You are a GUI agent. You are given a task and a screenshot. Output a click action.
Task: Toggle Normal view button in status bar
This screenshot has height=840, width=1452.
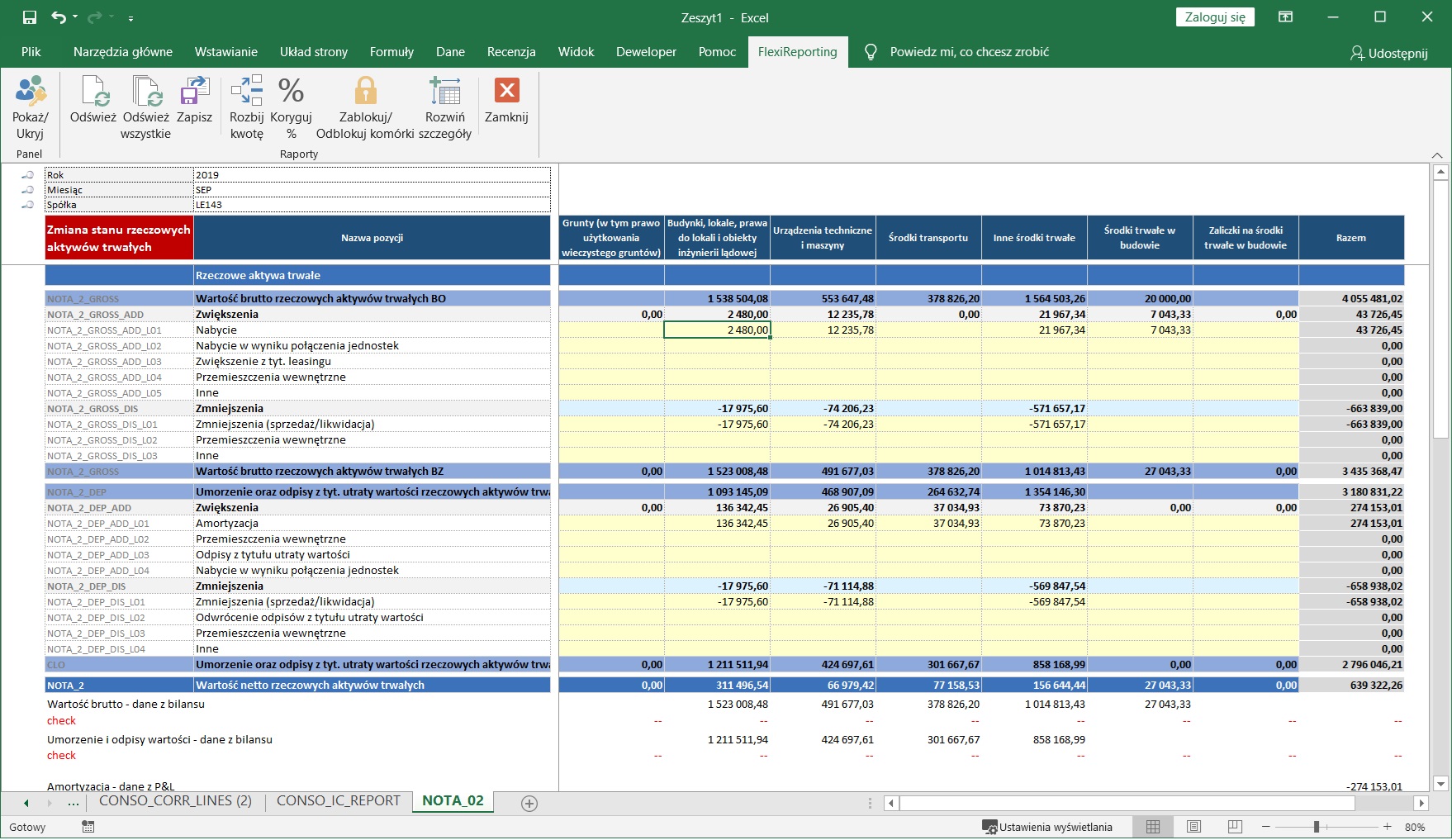point(1153,827)
